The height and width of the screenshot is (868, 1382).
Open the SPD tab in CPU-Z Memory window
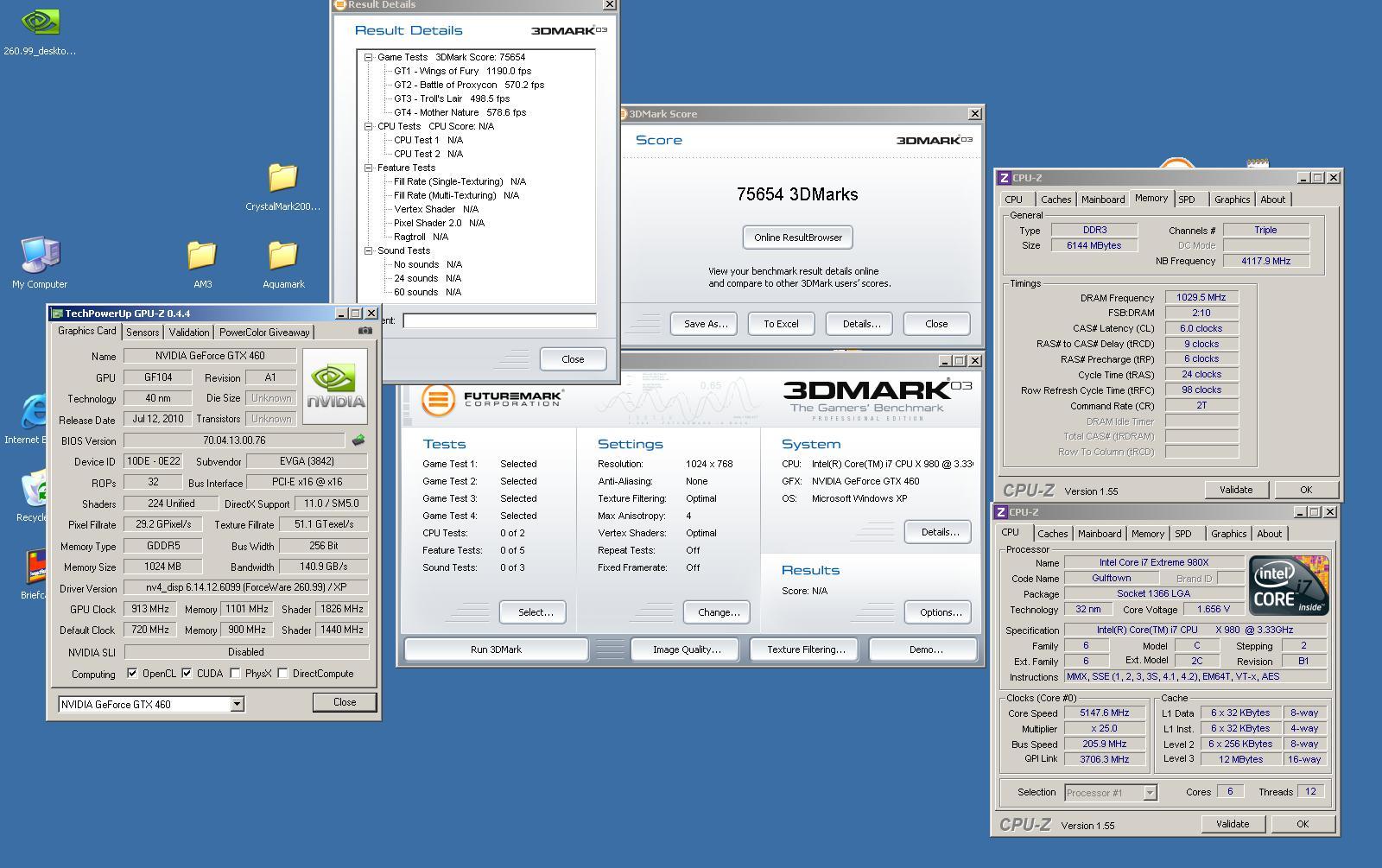coord(1187,200)
